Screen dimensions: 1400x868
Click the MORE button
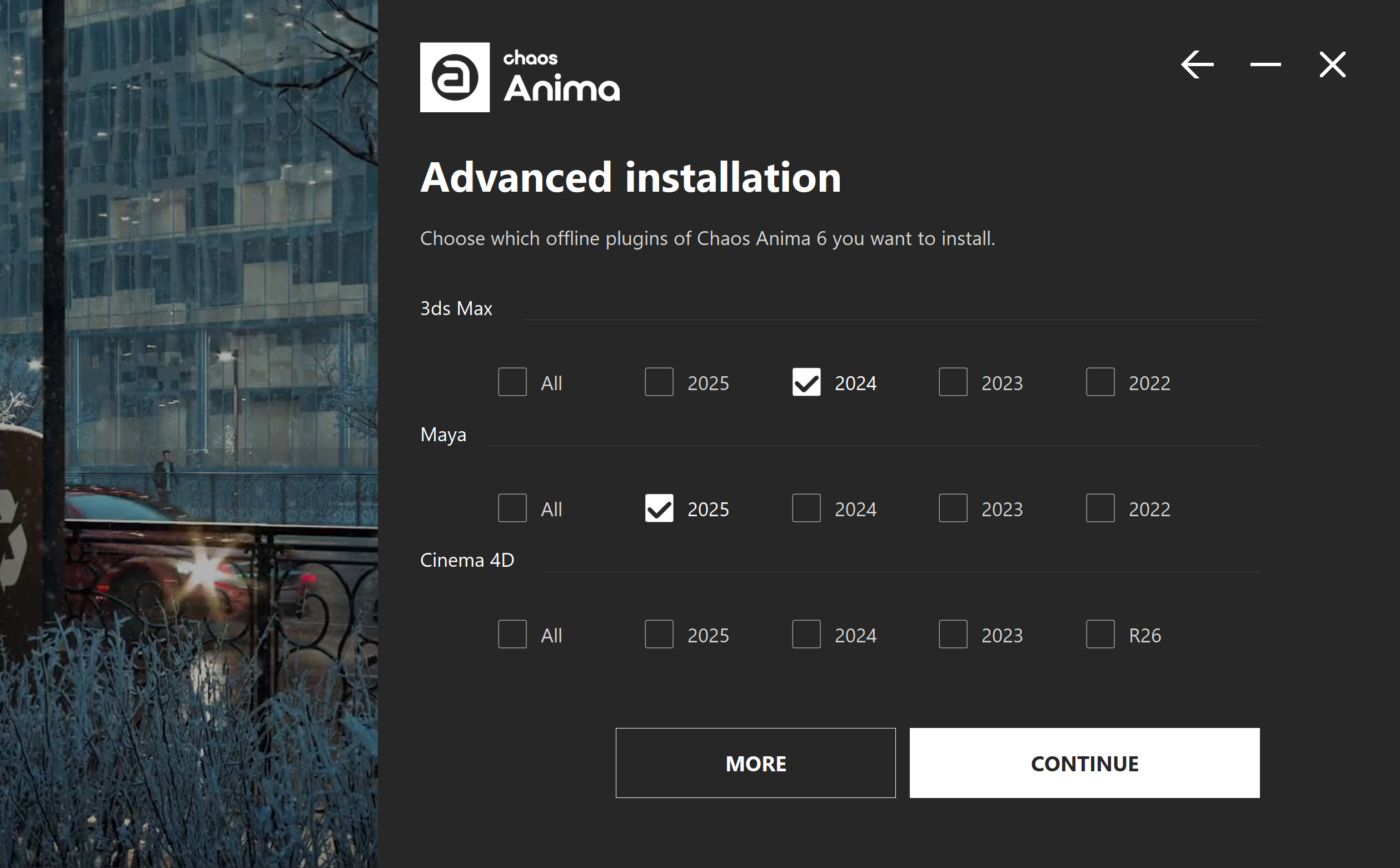tap(755, 763)
